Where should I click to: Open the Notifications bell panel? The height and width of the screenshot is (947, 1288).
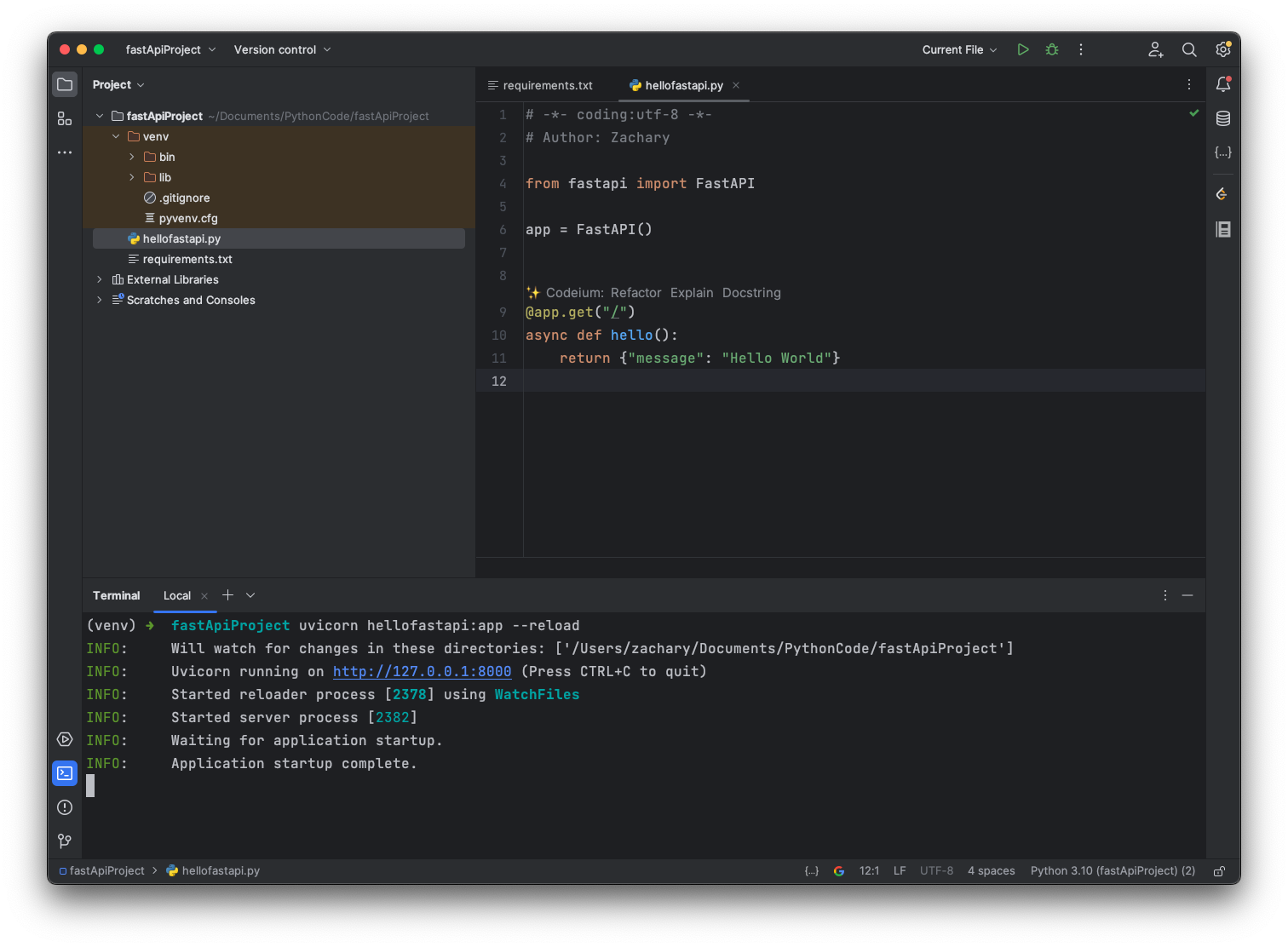click(x=1223, y=84)
